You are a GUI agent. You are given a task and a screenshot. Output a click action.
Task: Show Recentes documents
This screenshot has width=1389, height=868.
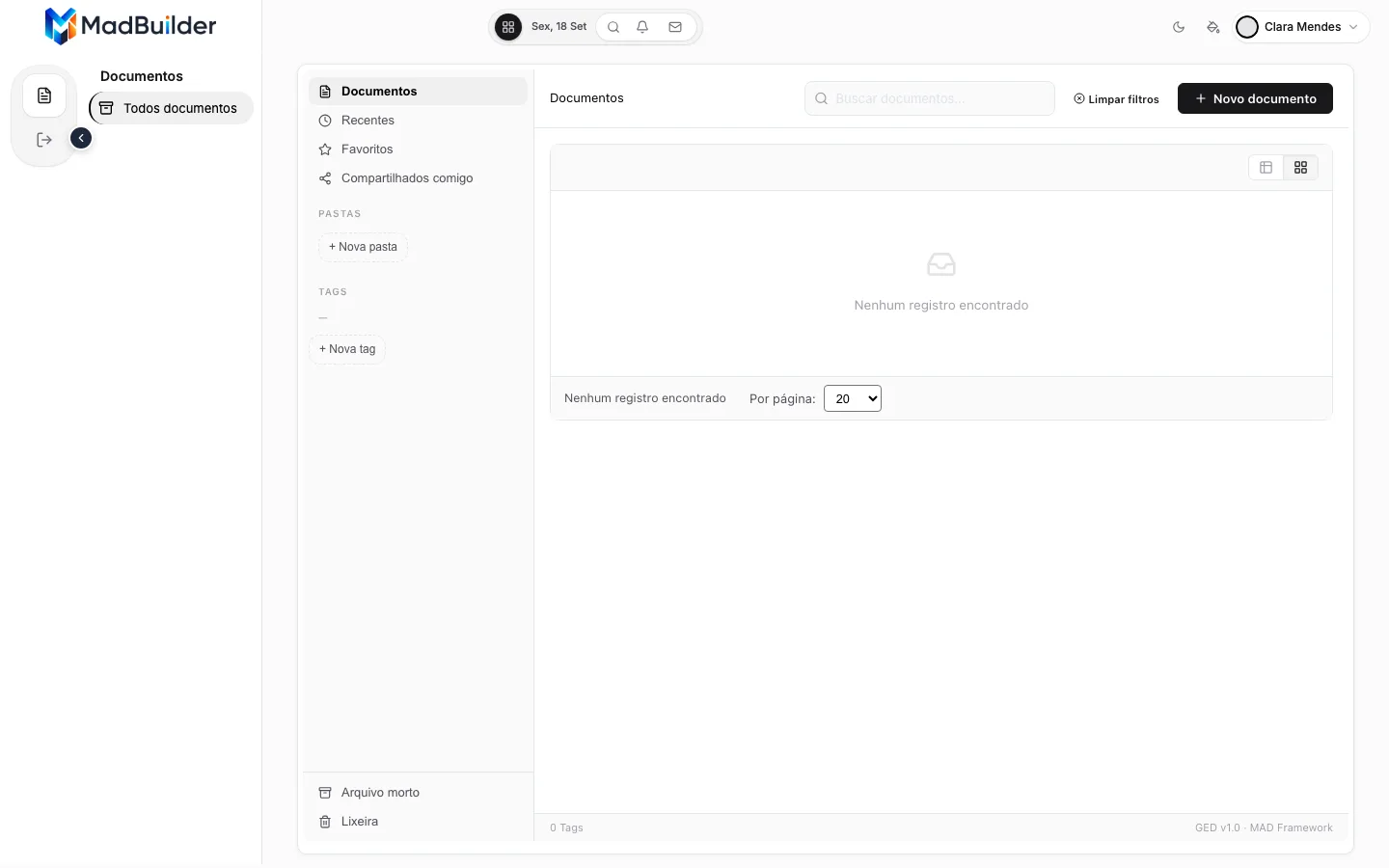click(418, 121)
